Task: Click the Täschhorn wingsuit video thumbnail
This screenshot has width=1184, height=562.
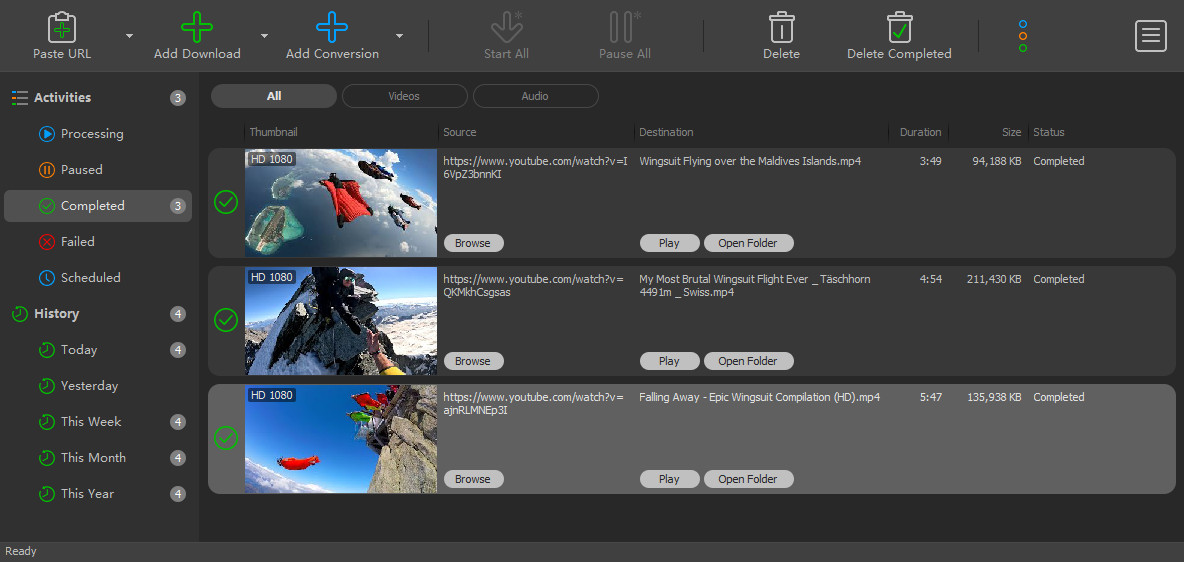Action: pos(341,320)
